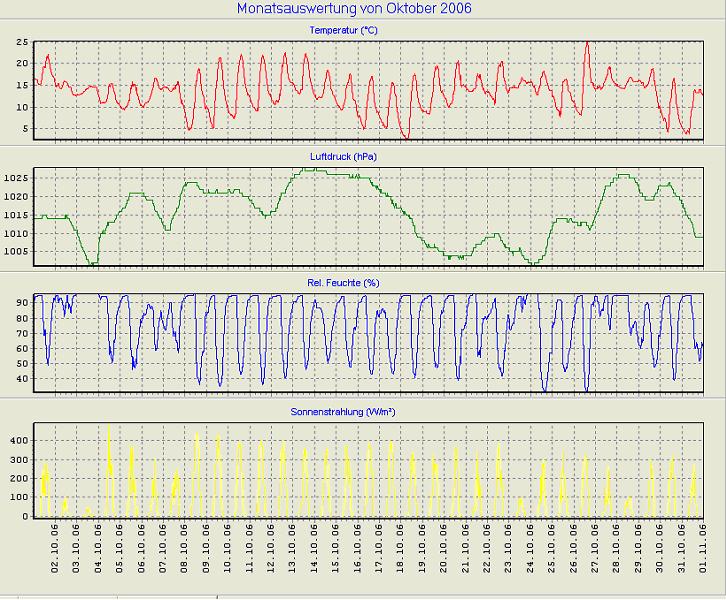
Task: Click the 25 tick on temperature axis
Action: pos(22,43)
